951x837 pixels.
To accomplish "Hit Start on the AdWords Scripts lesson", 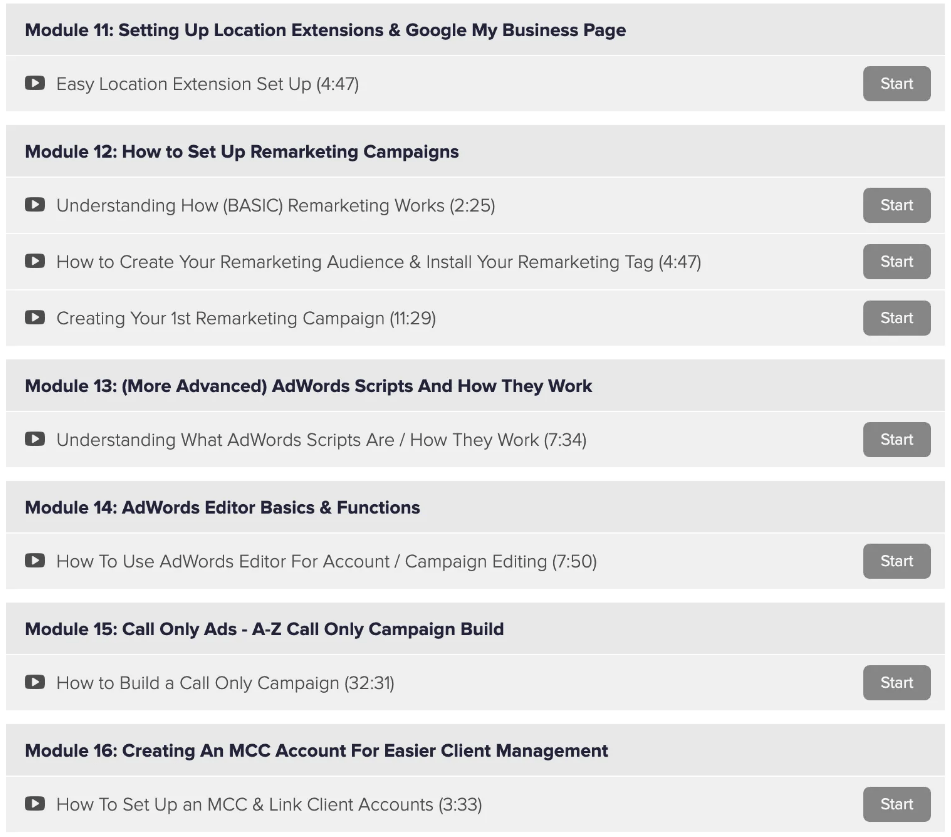I will 896,439.
